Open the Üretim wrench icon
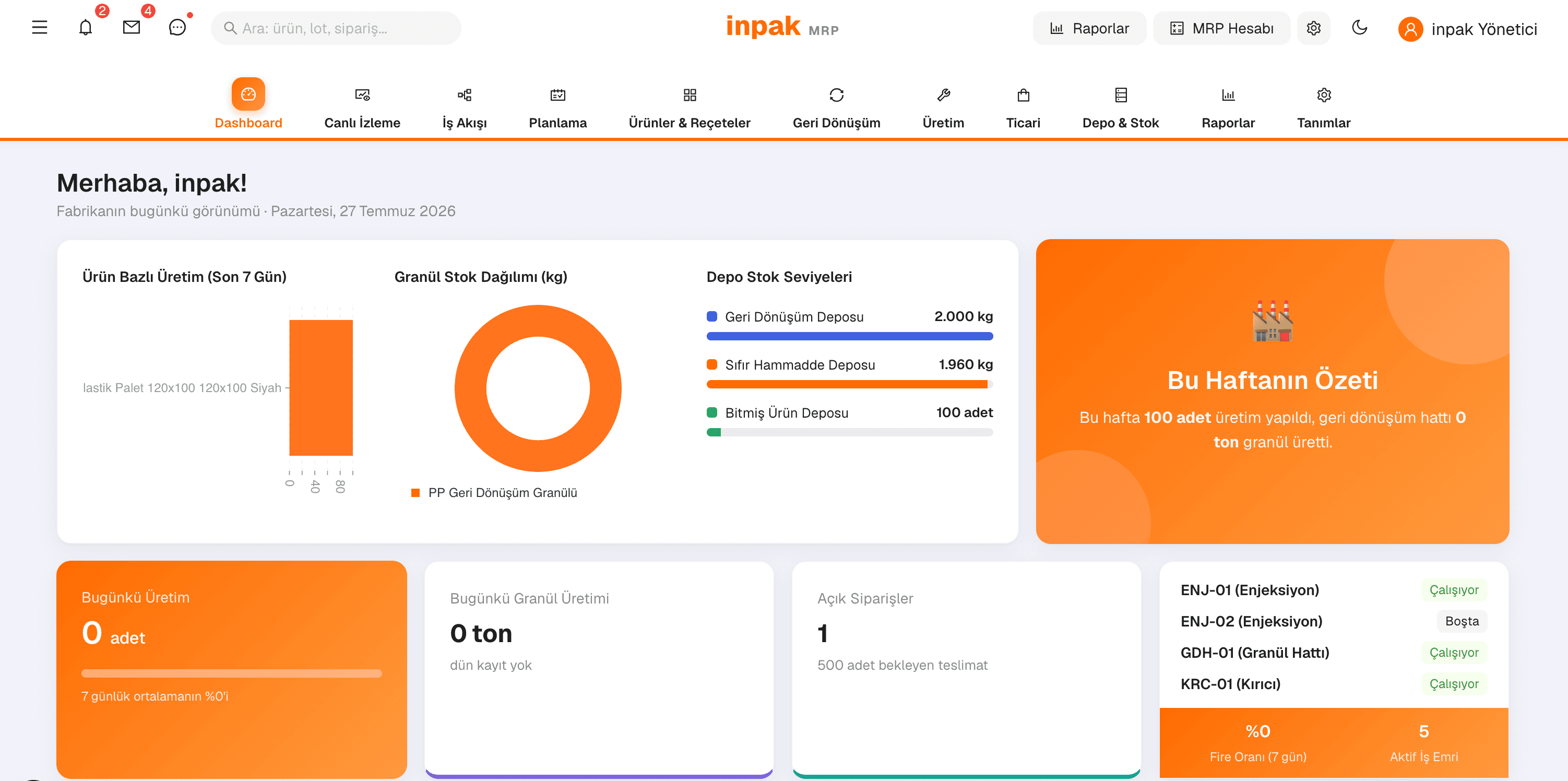The image size is (1568, 781). tap(943, 95)
